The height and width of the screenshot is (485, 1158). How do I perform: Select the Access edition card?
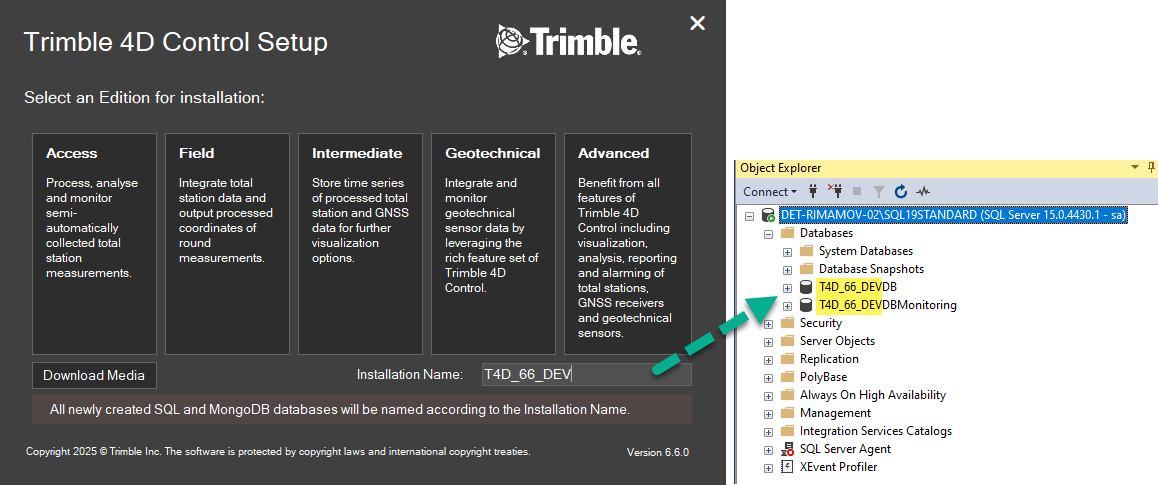coord(95,244)
